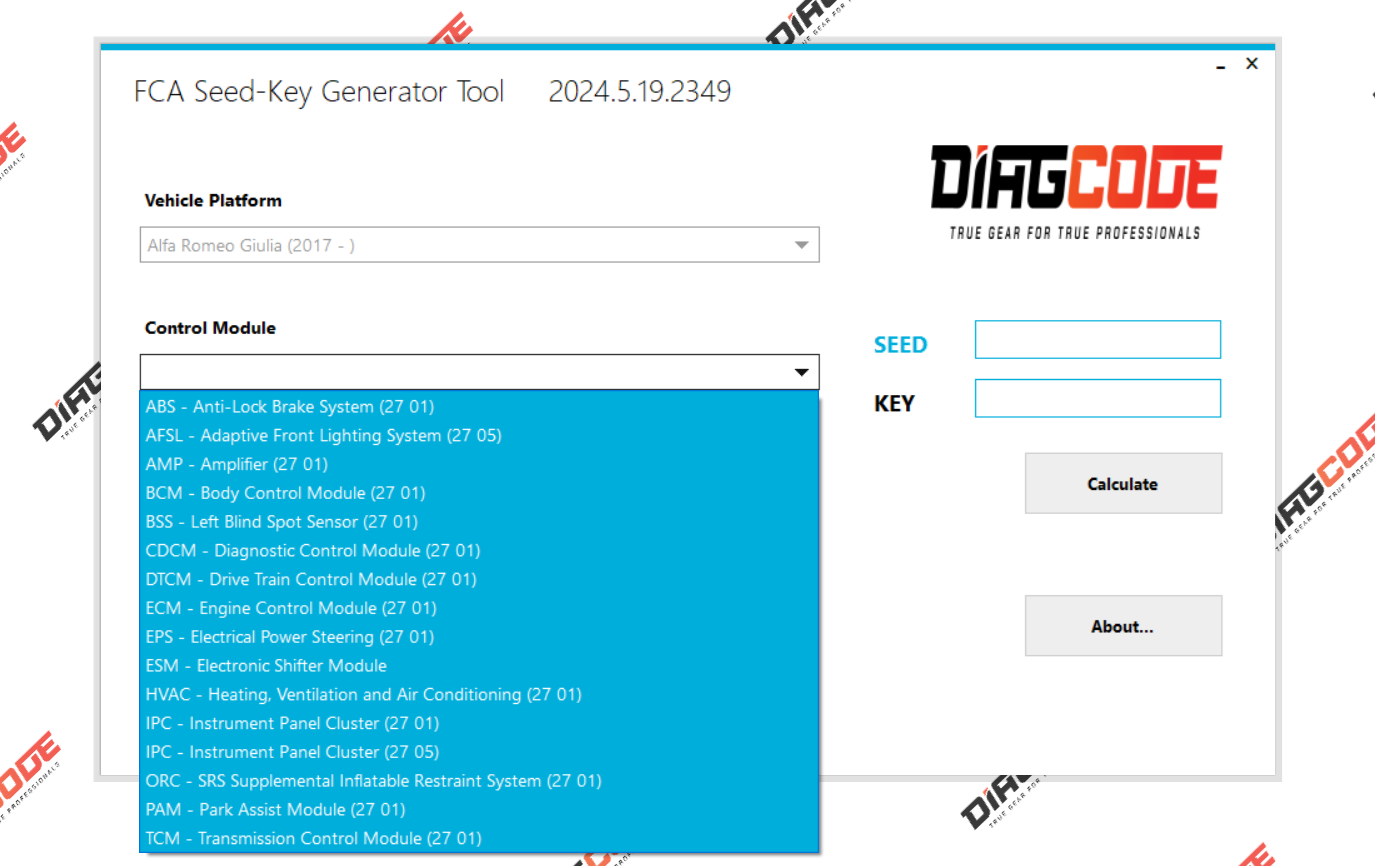1375x866 pixels.
Task: Pick DTCM - Drive Train Control Module
Action: coord(479,579)
